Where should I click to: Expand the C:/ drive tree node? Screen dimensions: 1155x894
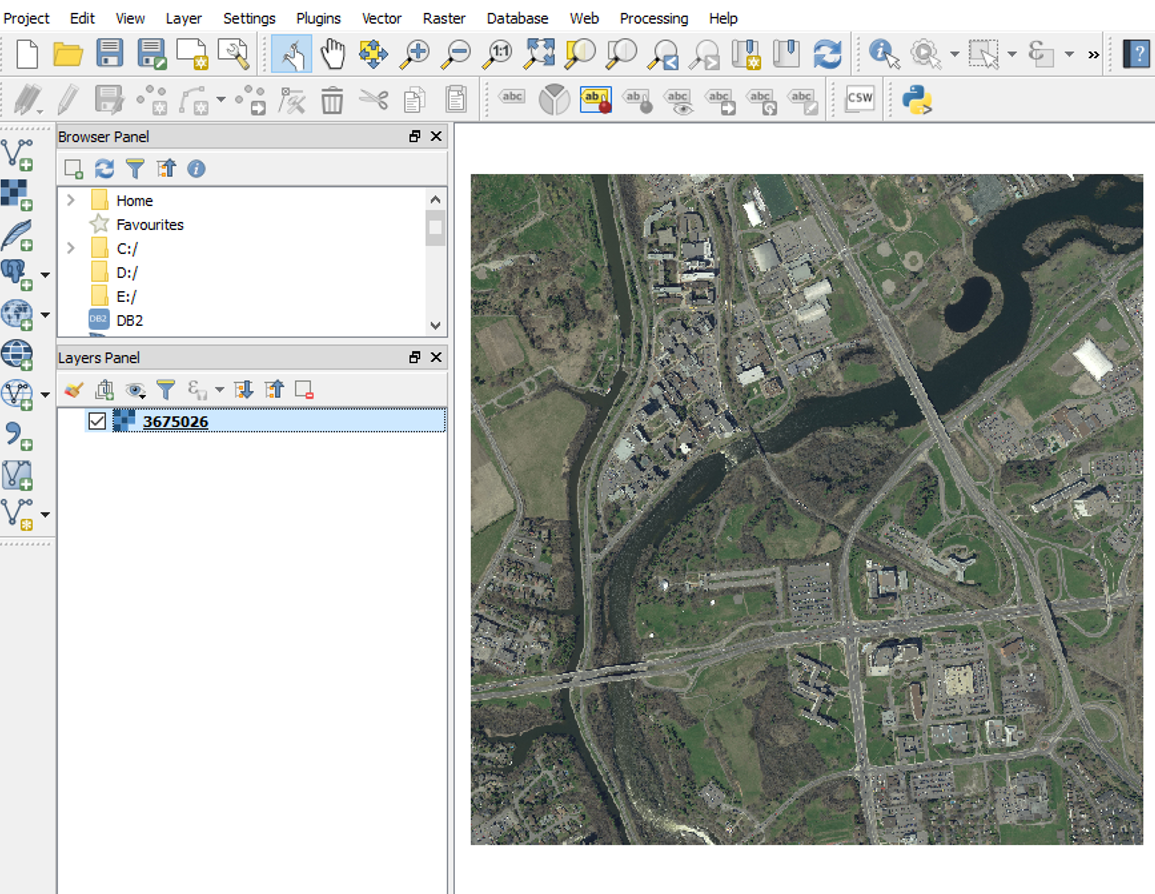point(70,248)
